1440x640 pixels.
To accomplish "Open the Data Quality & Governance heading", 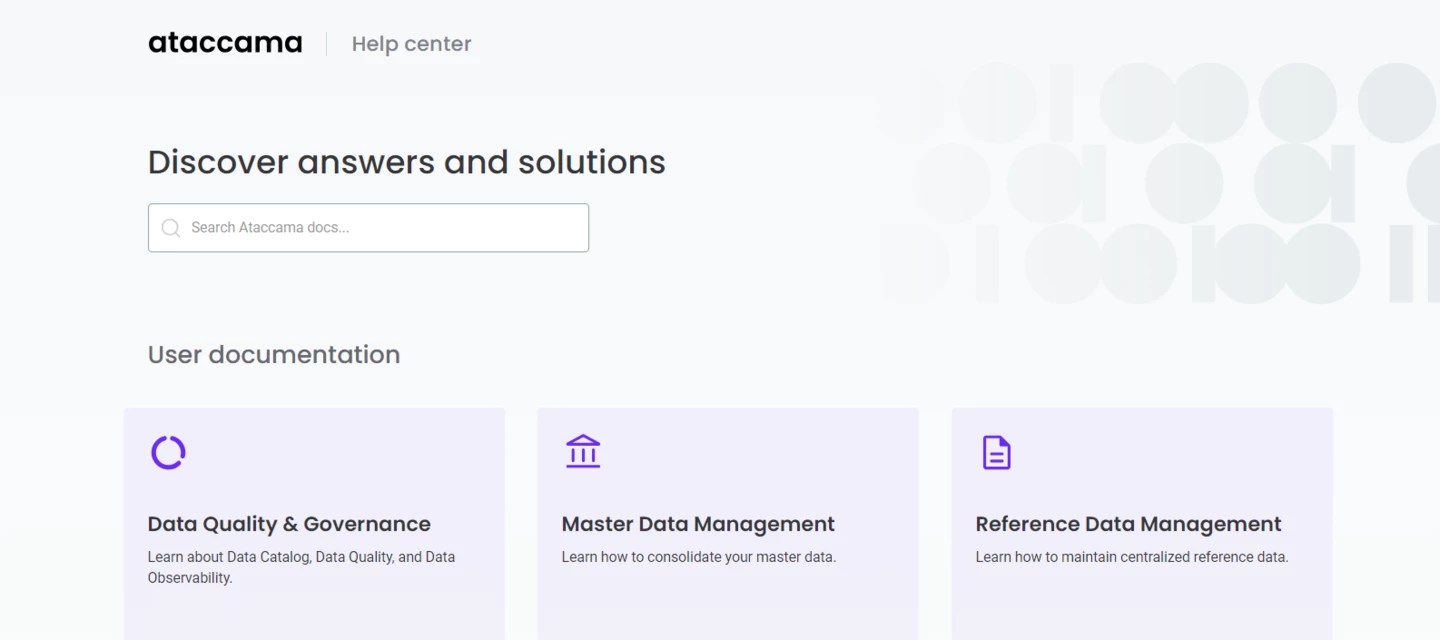I will pyautogui.click(x=289, y=524).
